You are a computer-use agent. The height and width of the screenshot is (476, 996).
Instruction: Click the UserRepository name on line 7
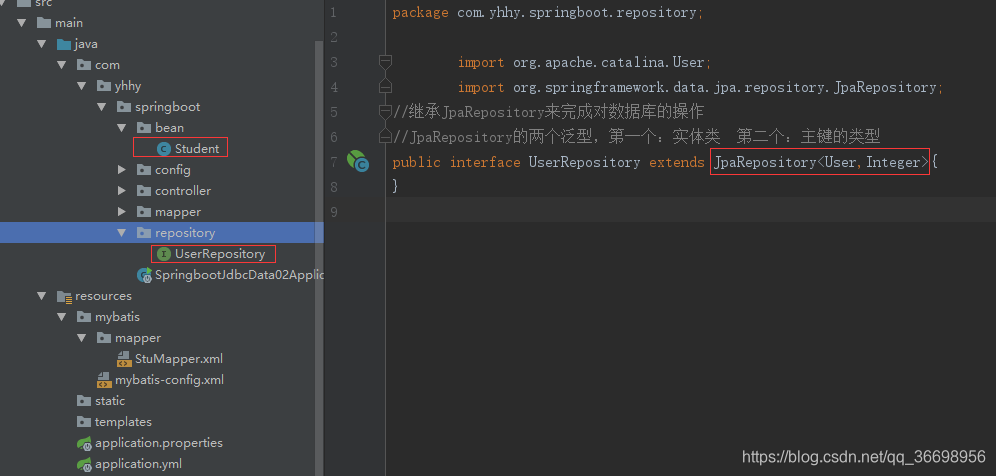584,162
